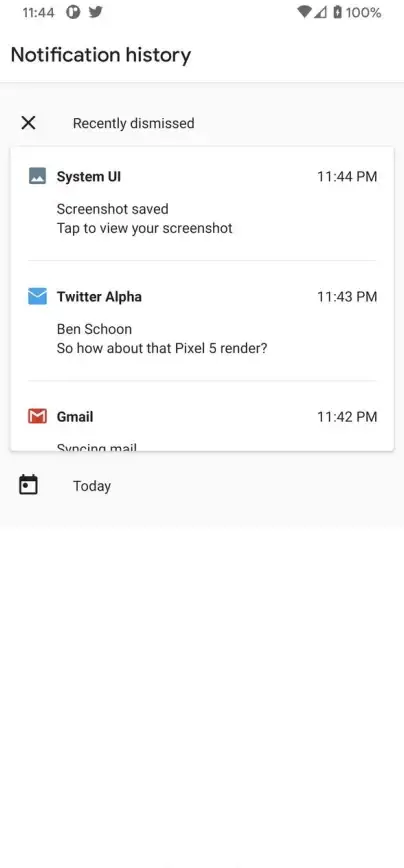Expand the Today section

coord(202,485)
